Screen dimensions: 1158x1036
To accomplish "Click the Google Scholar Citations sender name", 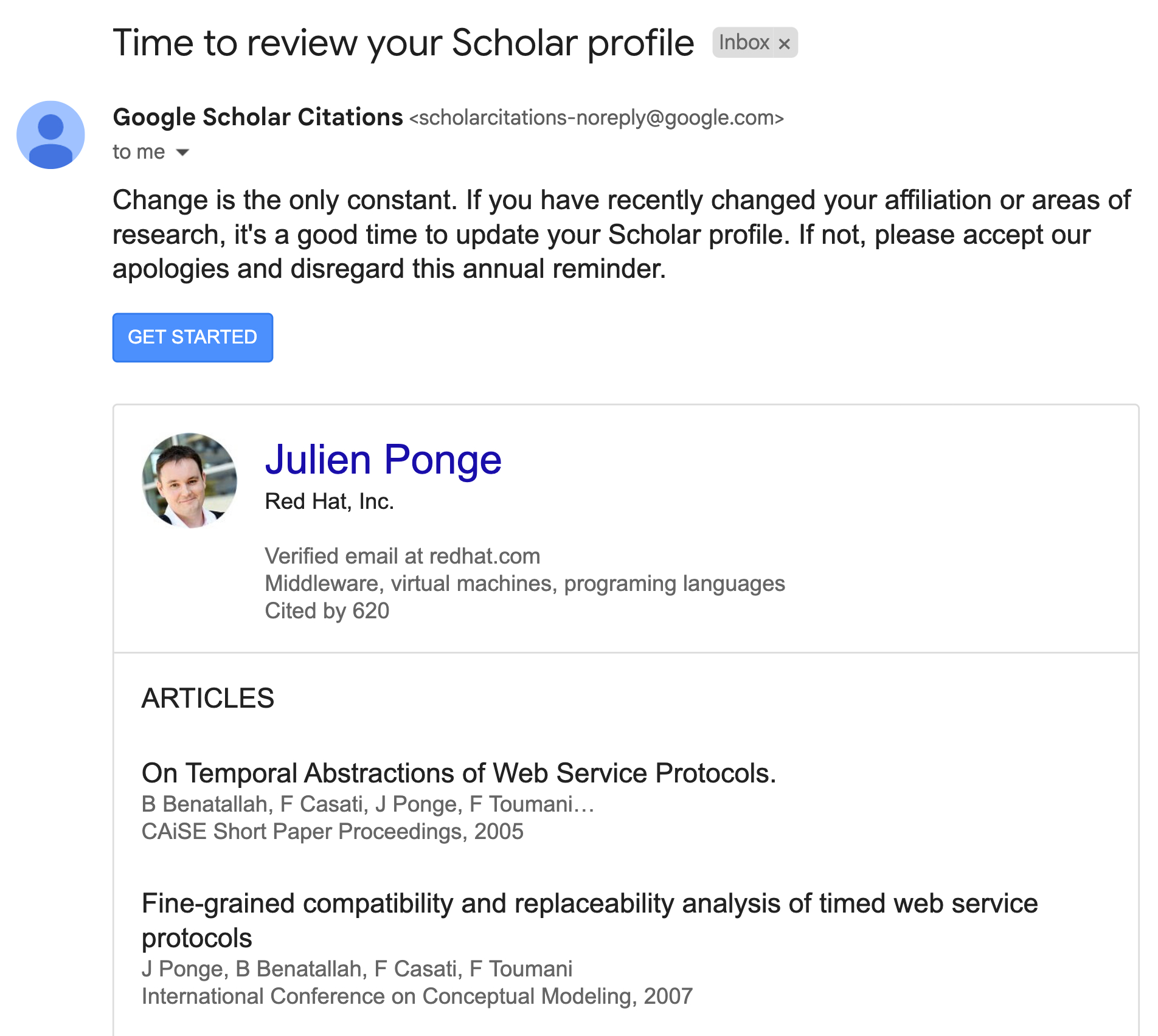I will 258,117.
